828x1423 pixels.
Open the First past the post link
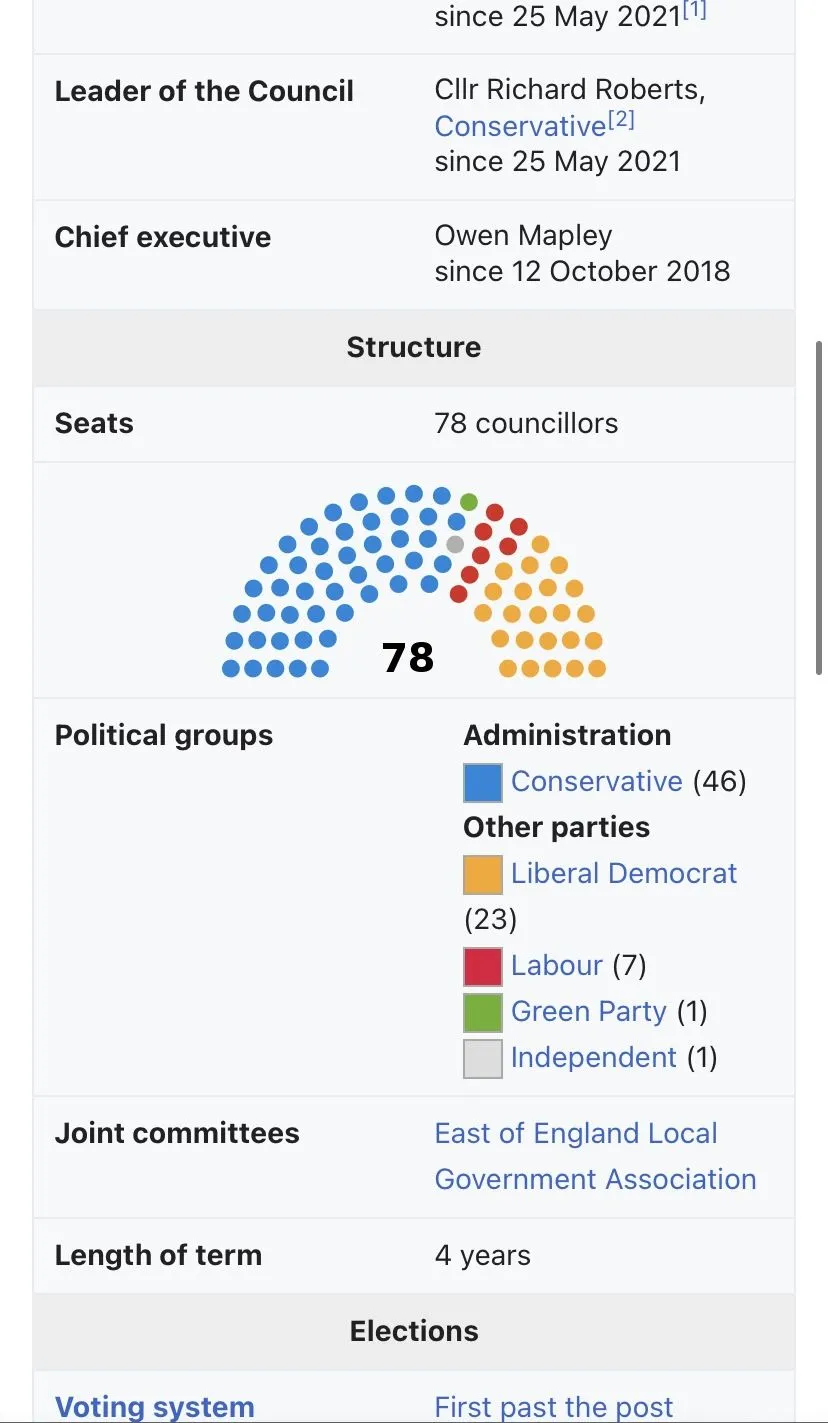click(x=553, y=1407)
